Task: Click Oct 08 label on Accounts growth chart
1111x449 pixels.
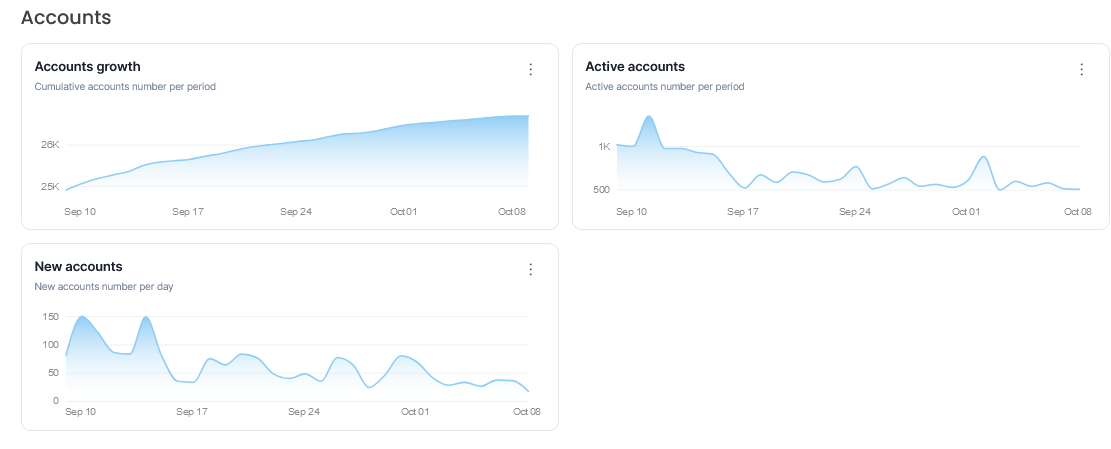Action: [x=514, y=212]
